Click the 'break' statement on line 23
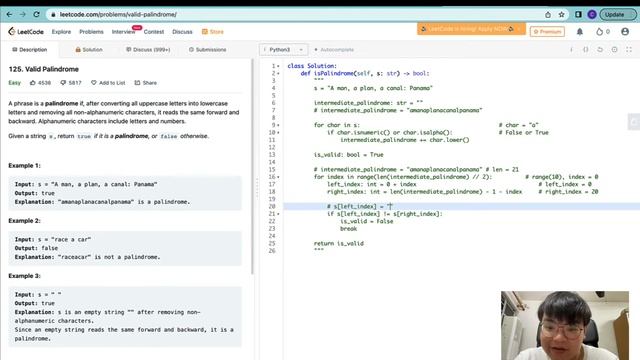This screenshot has width=640, height=360. [x=348, y=229]
